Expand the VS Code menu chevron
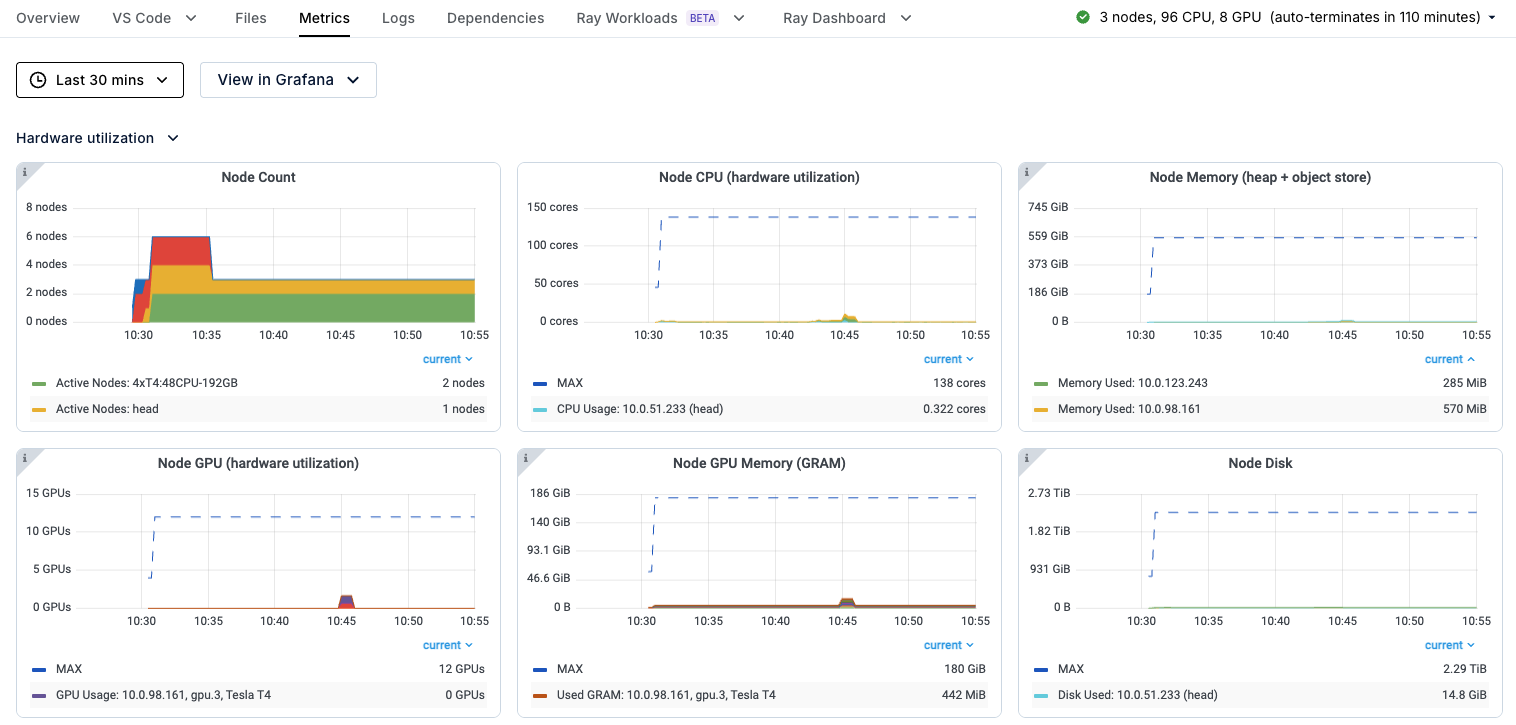 click(x=191, y=18)
